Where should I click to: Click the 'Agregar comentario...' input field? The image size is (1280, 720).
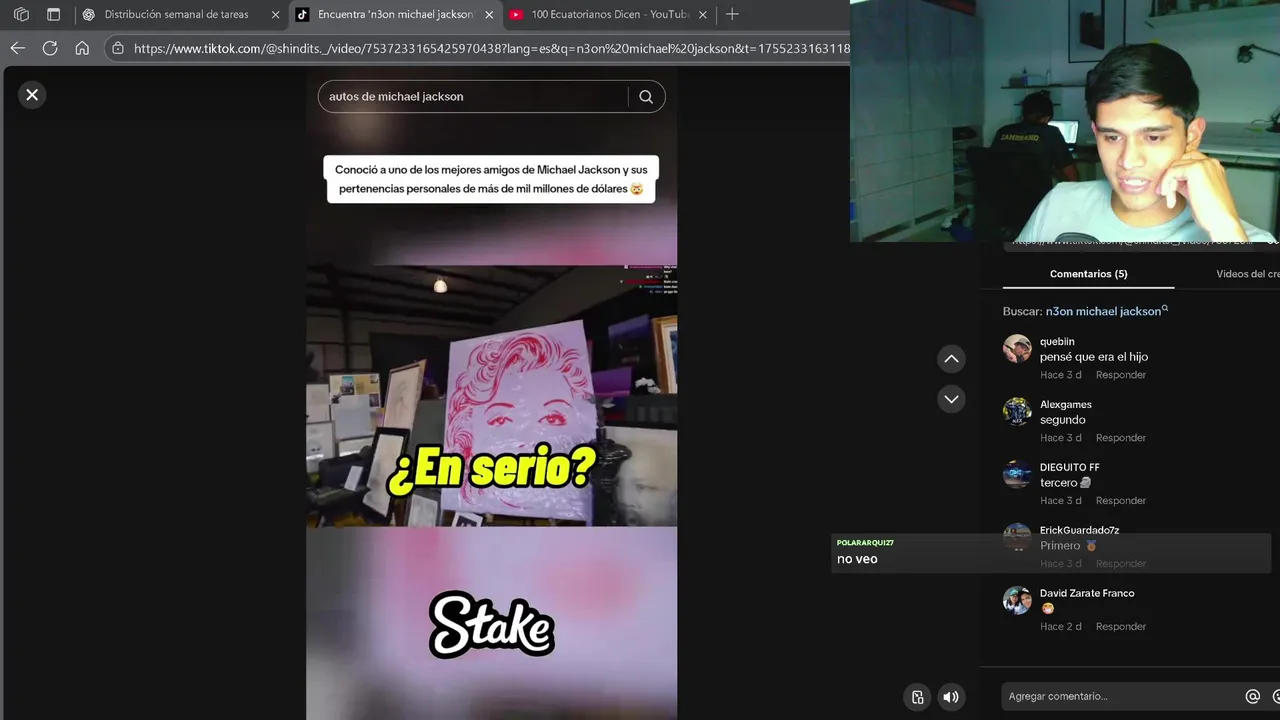(1120, 696)
